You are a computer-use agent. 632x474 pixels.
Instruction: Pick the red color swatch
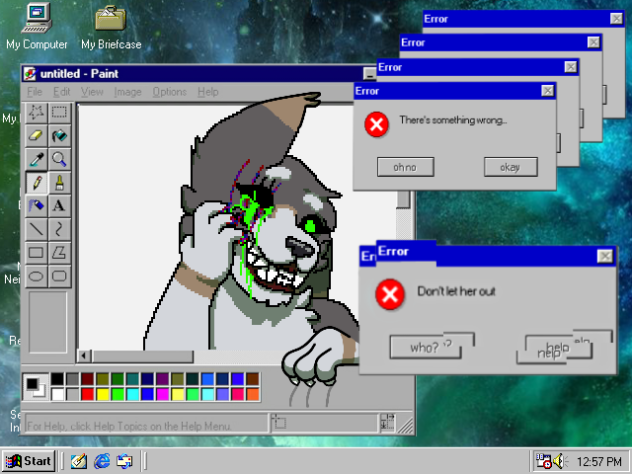[87, 394]
